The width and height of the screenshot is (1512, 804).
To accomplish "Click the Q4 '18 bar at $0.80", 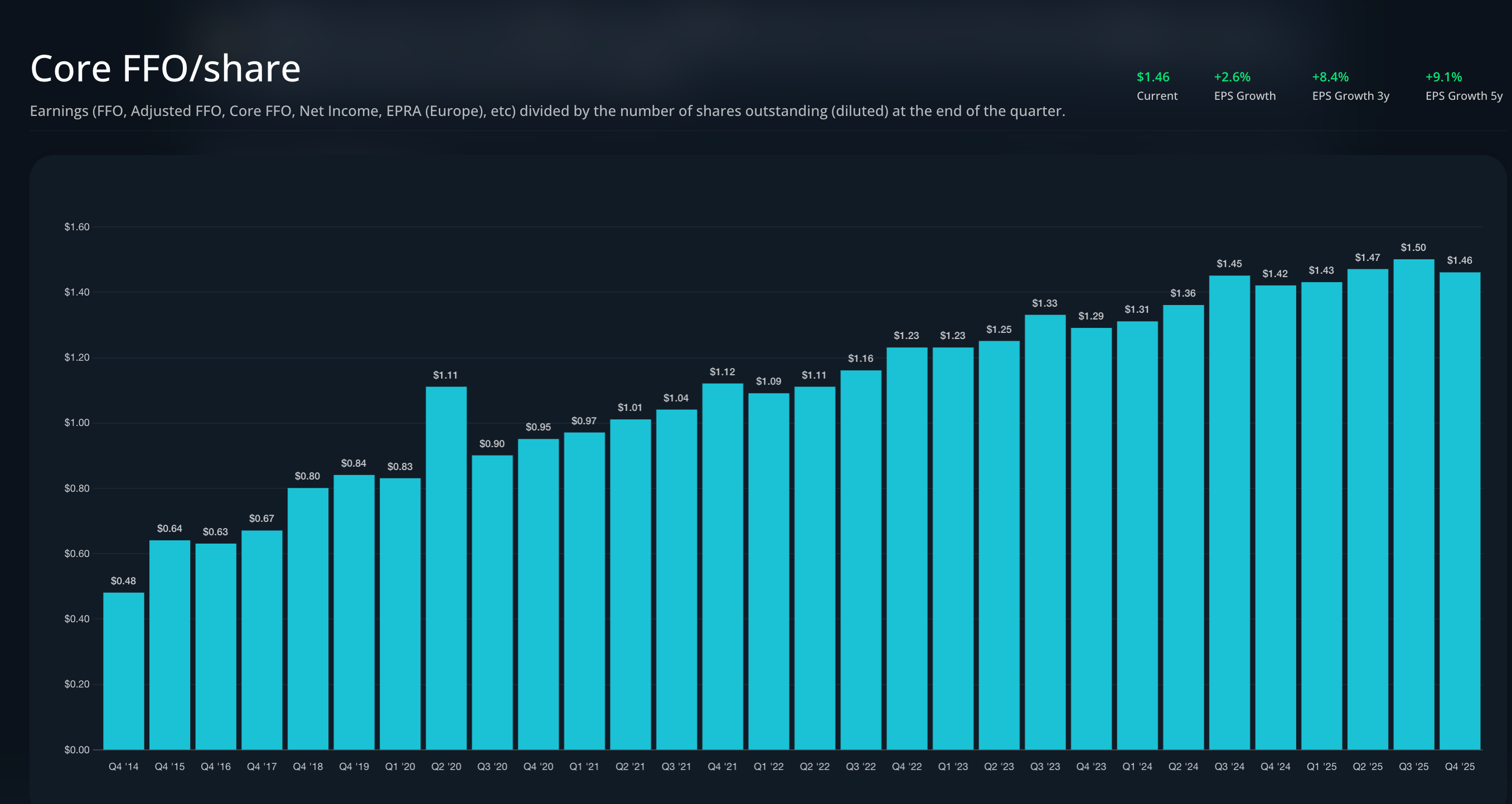I will pos(308,618).
